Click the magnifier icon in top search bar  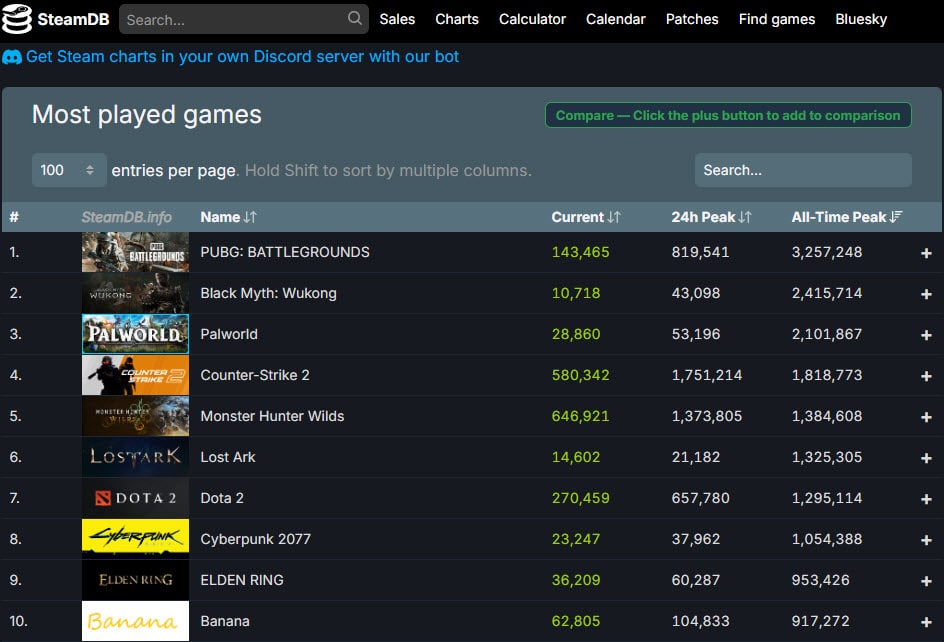tap(355, 19)
